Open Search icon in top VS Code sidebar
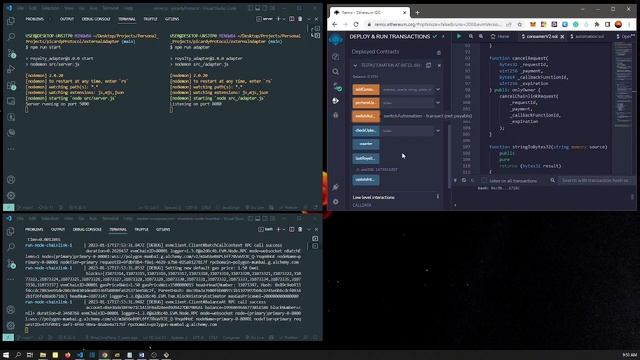 [x=11, y=37]
